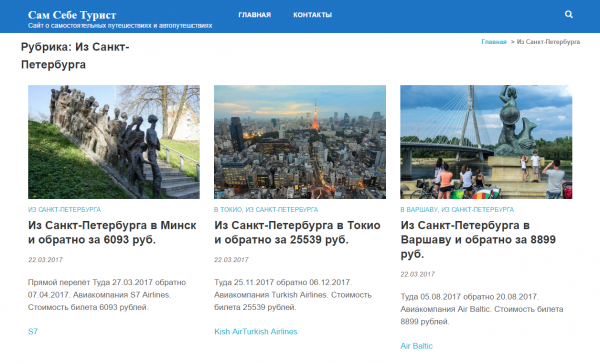Select the В ТОКИО category link

228,210
